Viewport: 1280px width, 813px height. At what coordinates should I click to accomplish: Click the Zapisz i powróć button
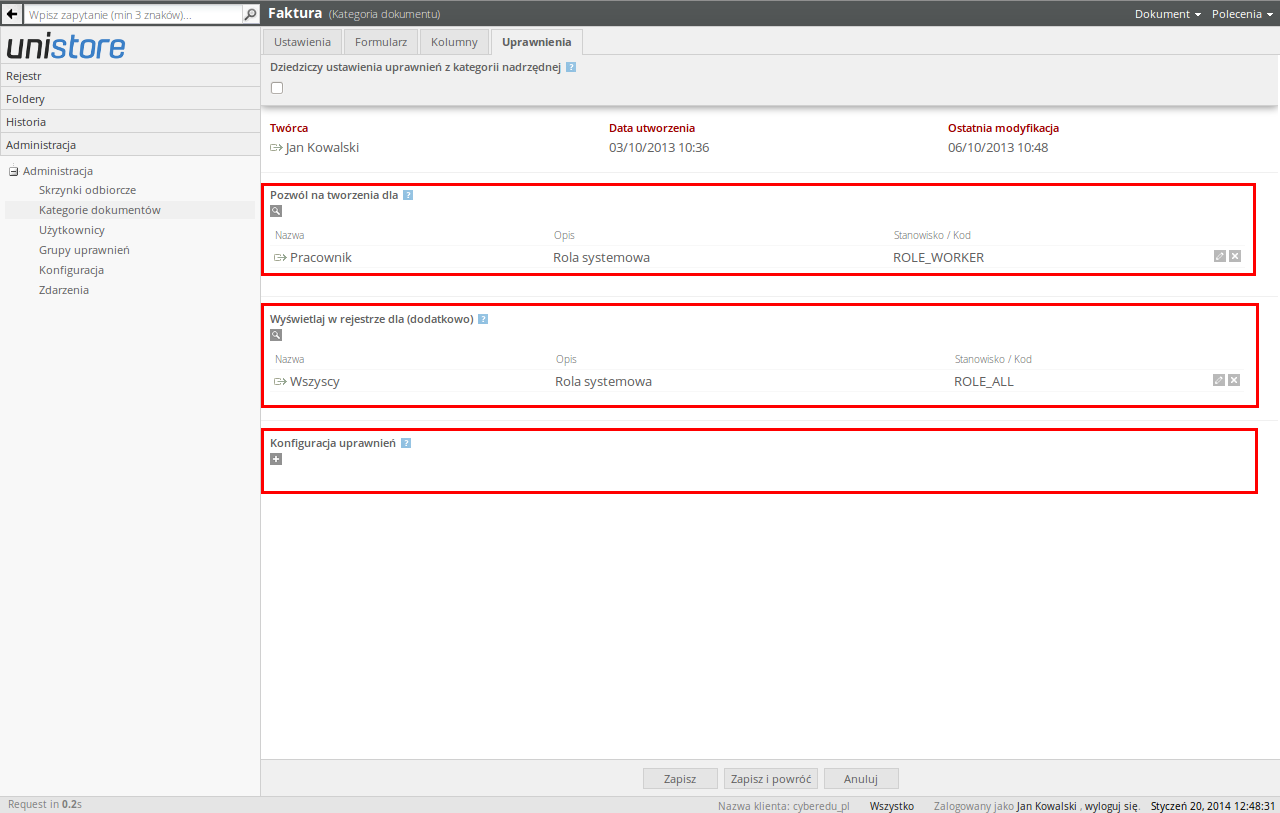click(771, 778)
